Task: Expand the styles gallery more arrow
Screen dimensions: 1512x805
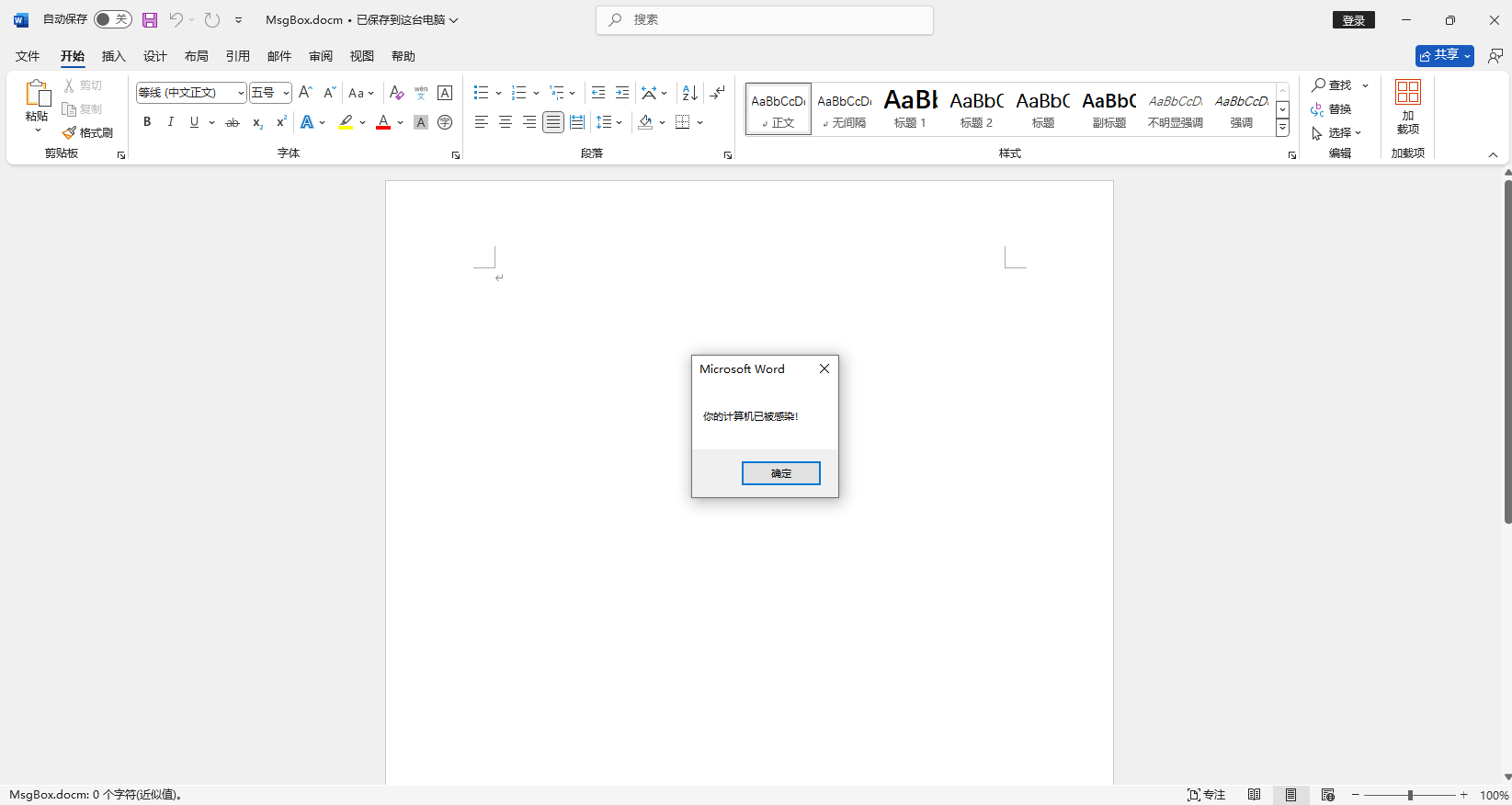Action: [1282, 129]
